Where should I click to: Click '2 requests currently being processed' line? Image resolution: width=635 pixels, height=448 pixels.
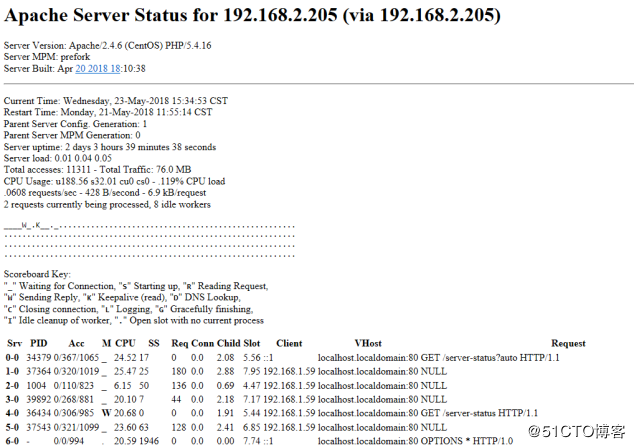coord(107,204)
